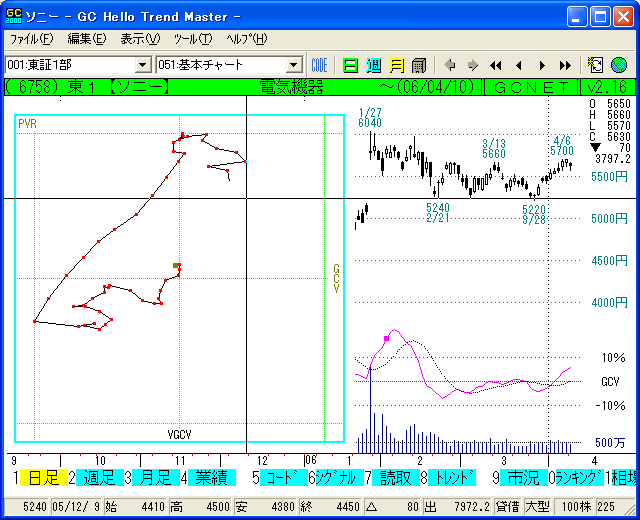Click the コード button
640x520 pixels.
point(284,478)
